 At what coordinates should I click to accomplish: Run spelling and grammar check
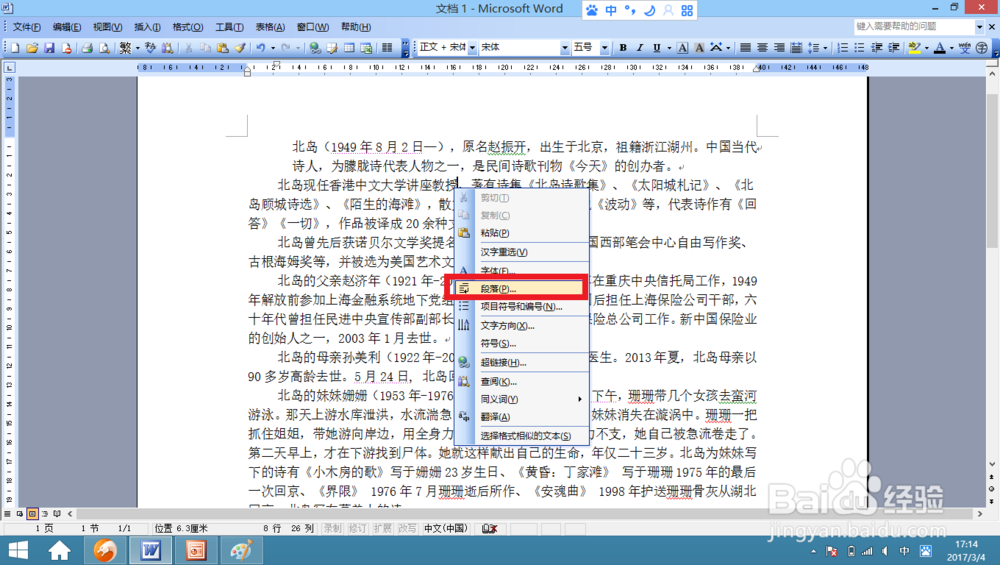150,48
